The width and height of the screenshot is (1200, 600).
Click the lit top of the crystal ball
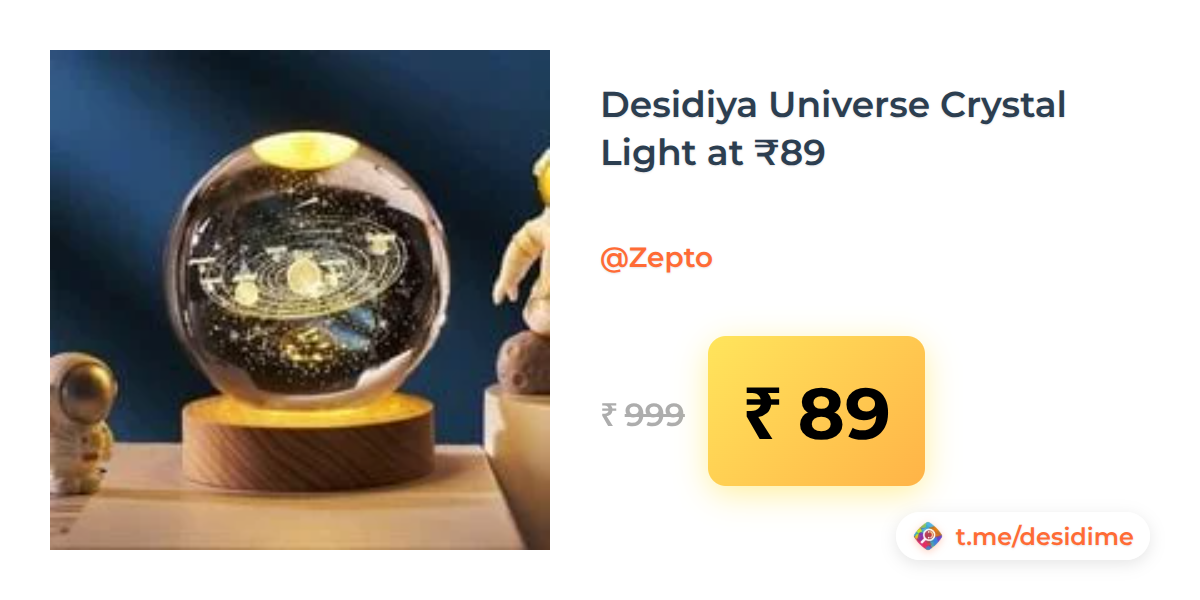pos(305,149)
